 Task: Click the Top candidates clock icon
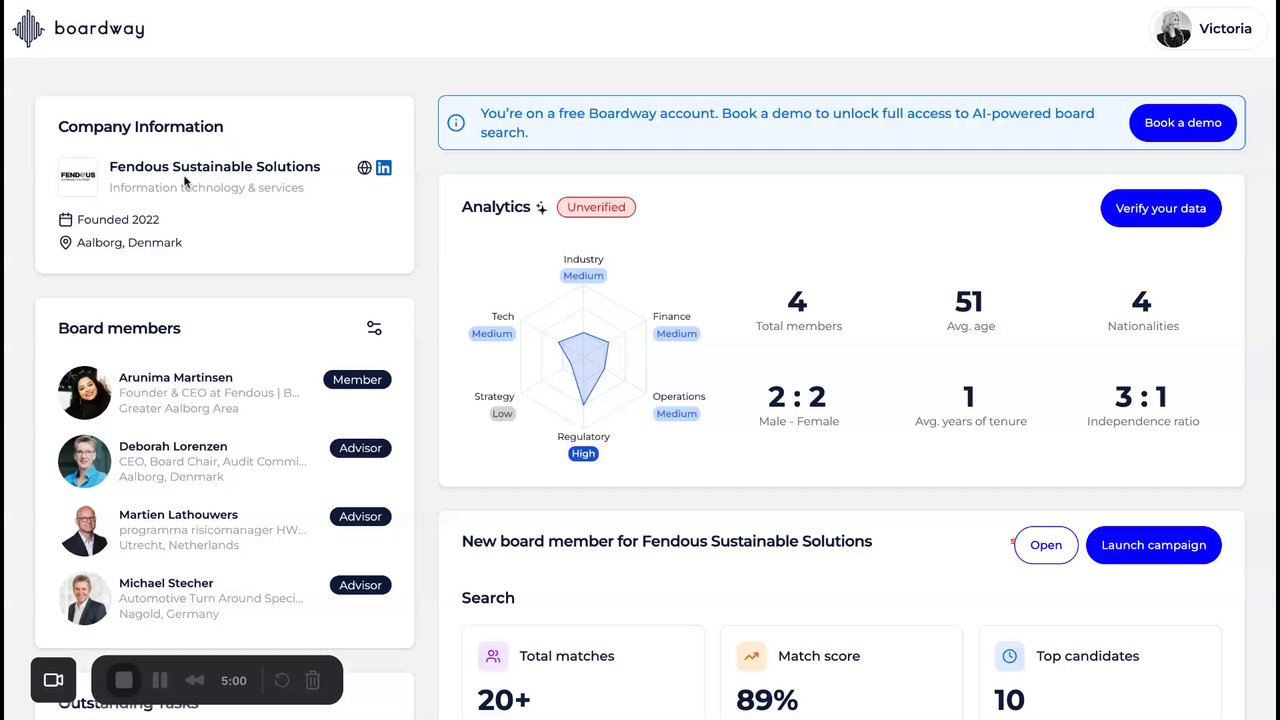1009,657
